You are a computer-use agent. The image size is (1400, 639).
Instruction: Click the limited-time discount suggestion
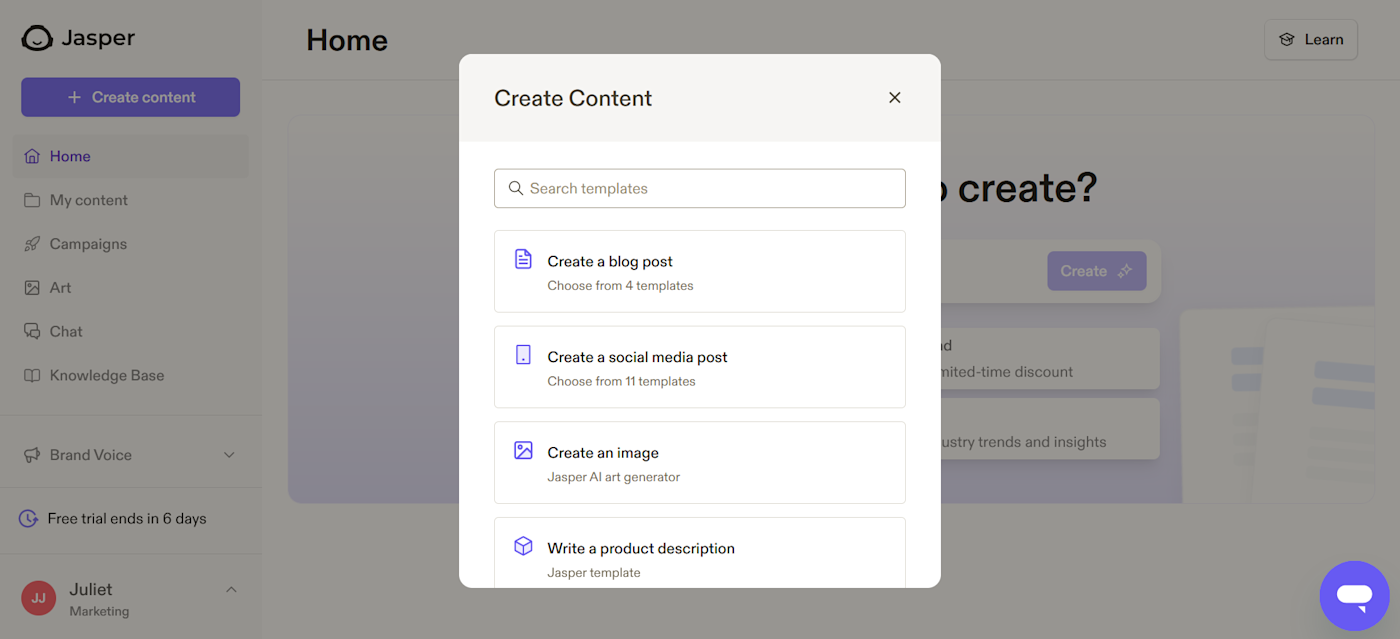pos(1050,358)
